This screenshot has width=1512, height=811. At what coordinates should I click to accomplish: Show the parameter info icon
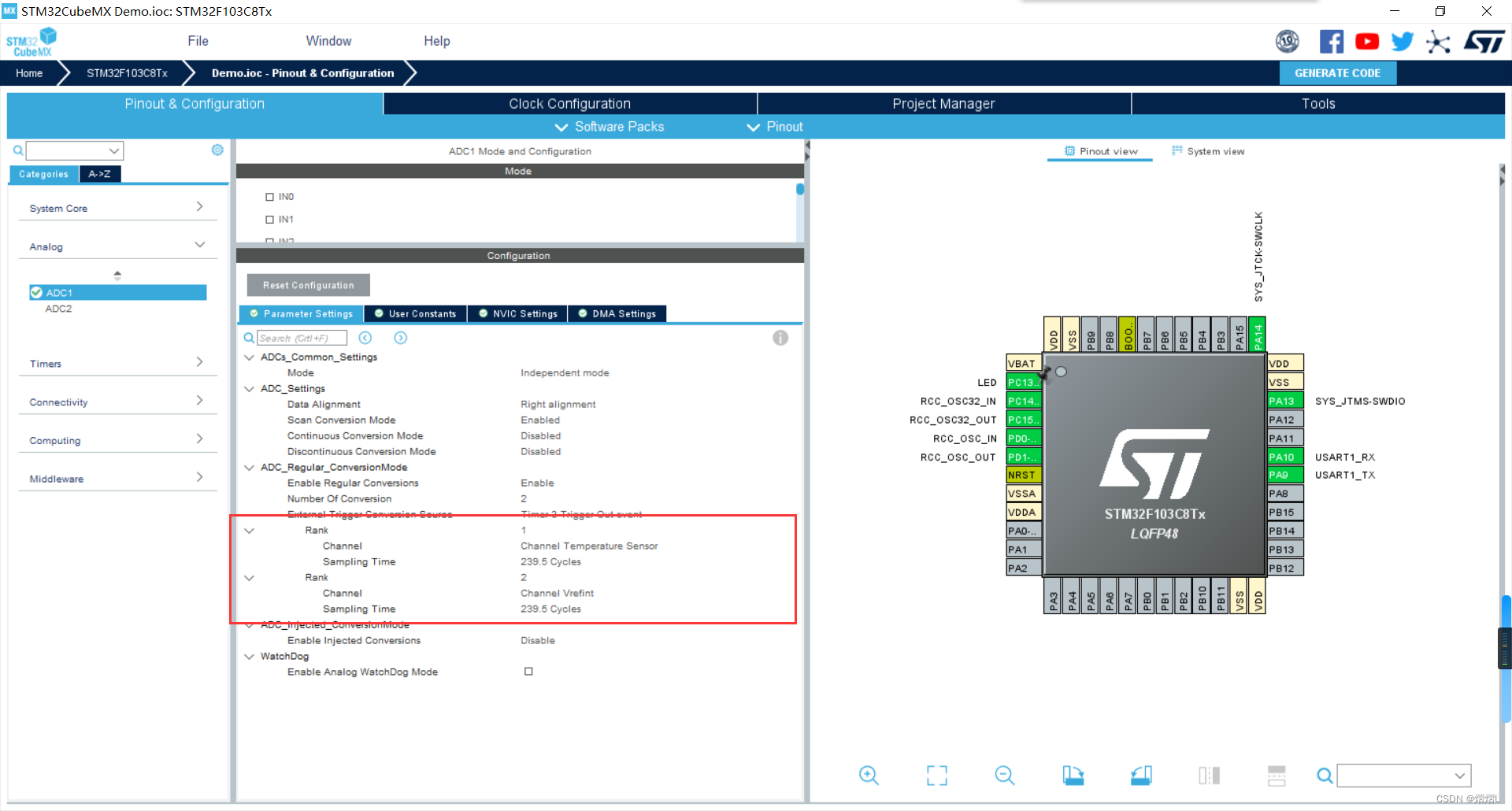click(x=780, y=338)
